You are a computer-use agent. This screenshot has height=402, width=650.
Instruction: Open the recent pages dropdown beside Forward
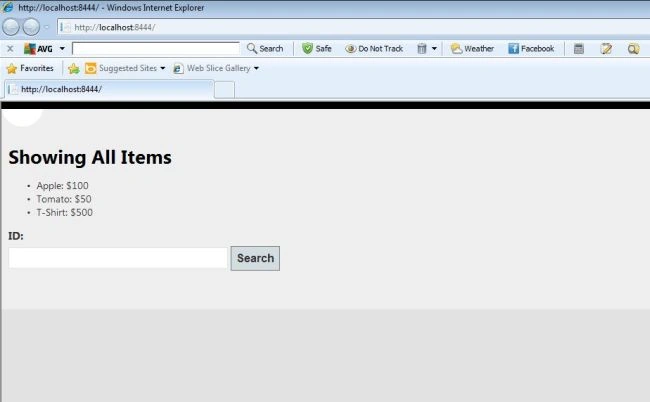[x=46, y=27]
